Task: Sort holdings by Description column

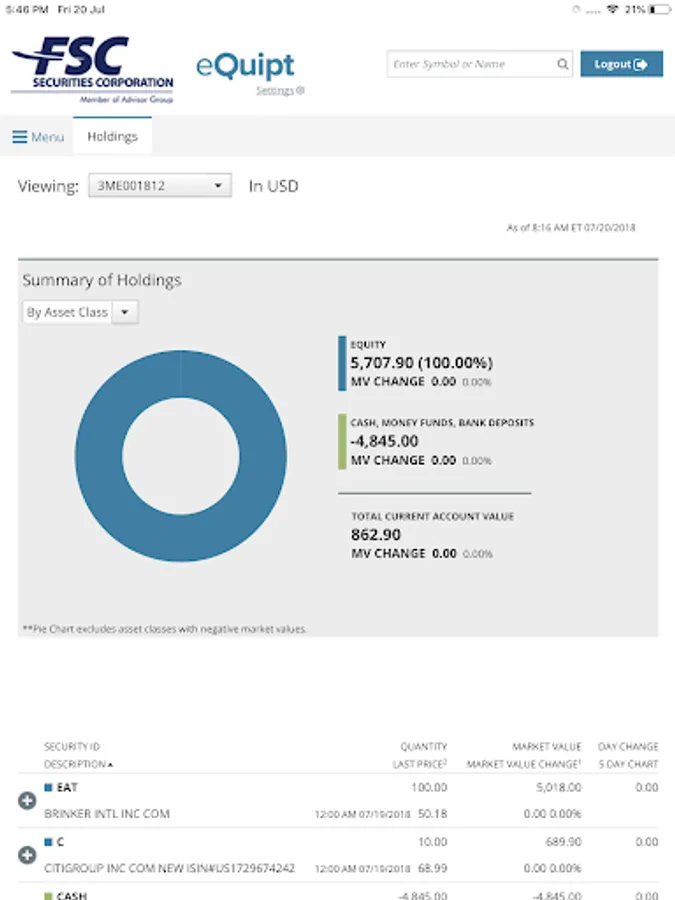Action: point(75,764)
